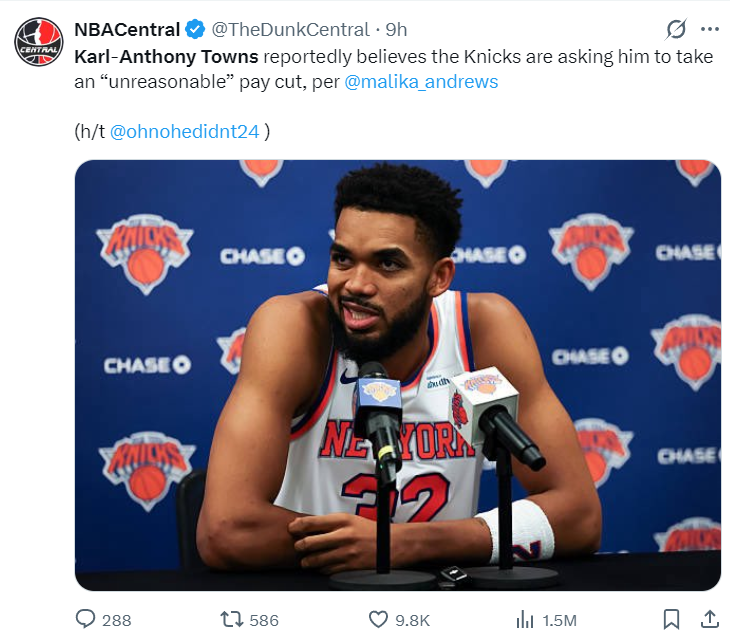Like the post with the heart icon
The image size is (730, 635).
coord(378,620)
